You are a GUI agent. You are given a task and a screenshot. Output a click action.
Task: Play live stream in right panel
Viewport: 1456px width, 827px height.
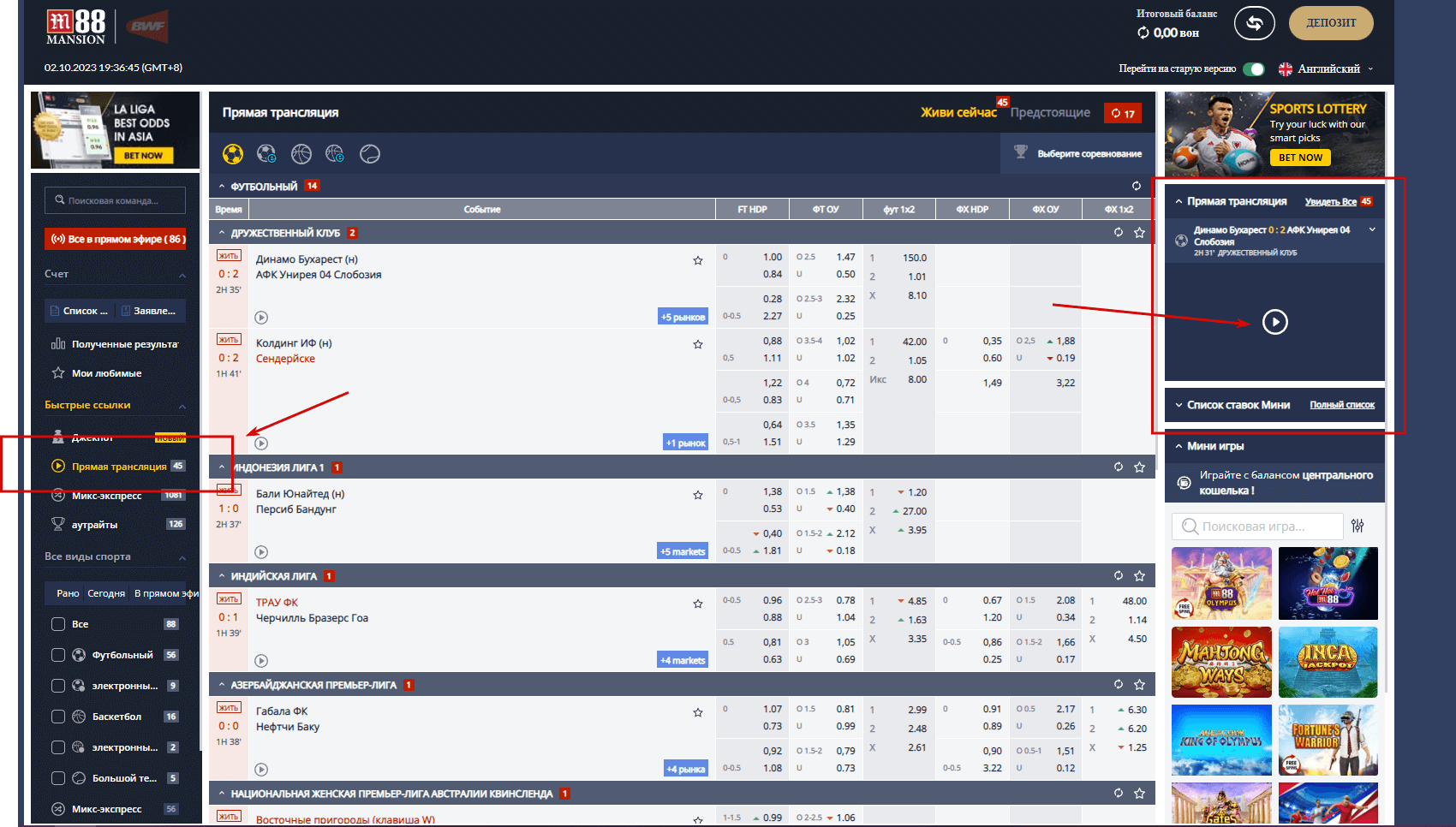(x=1275, y=322)
